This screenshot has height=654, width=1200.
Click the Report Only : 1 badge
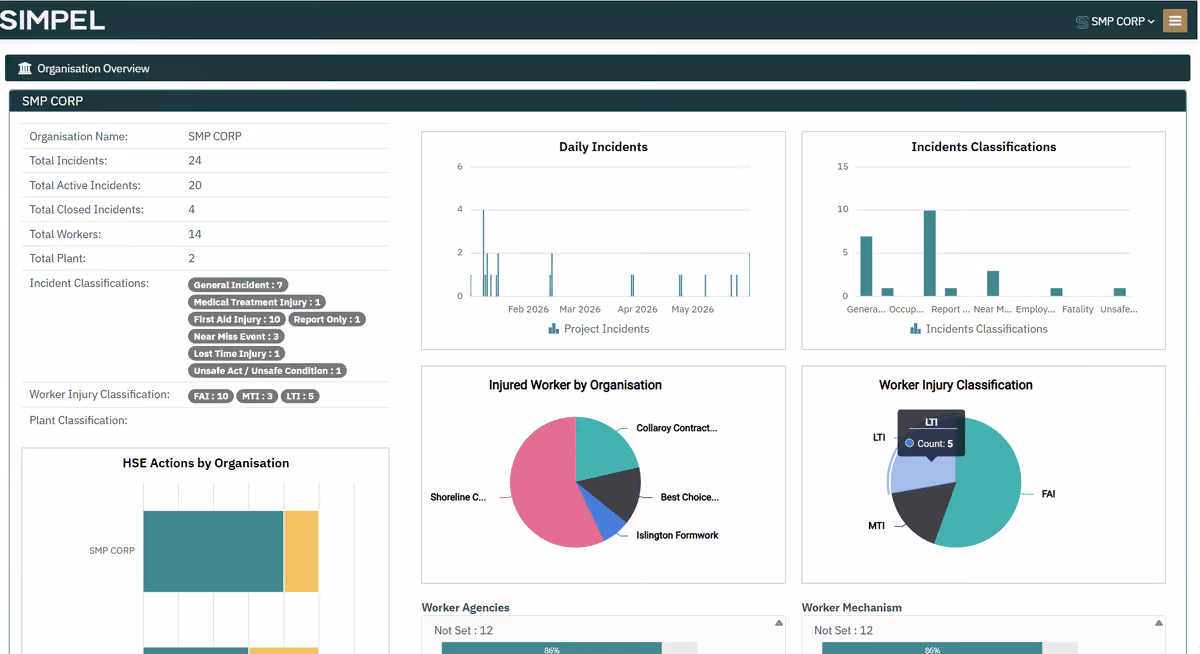327,319
